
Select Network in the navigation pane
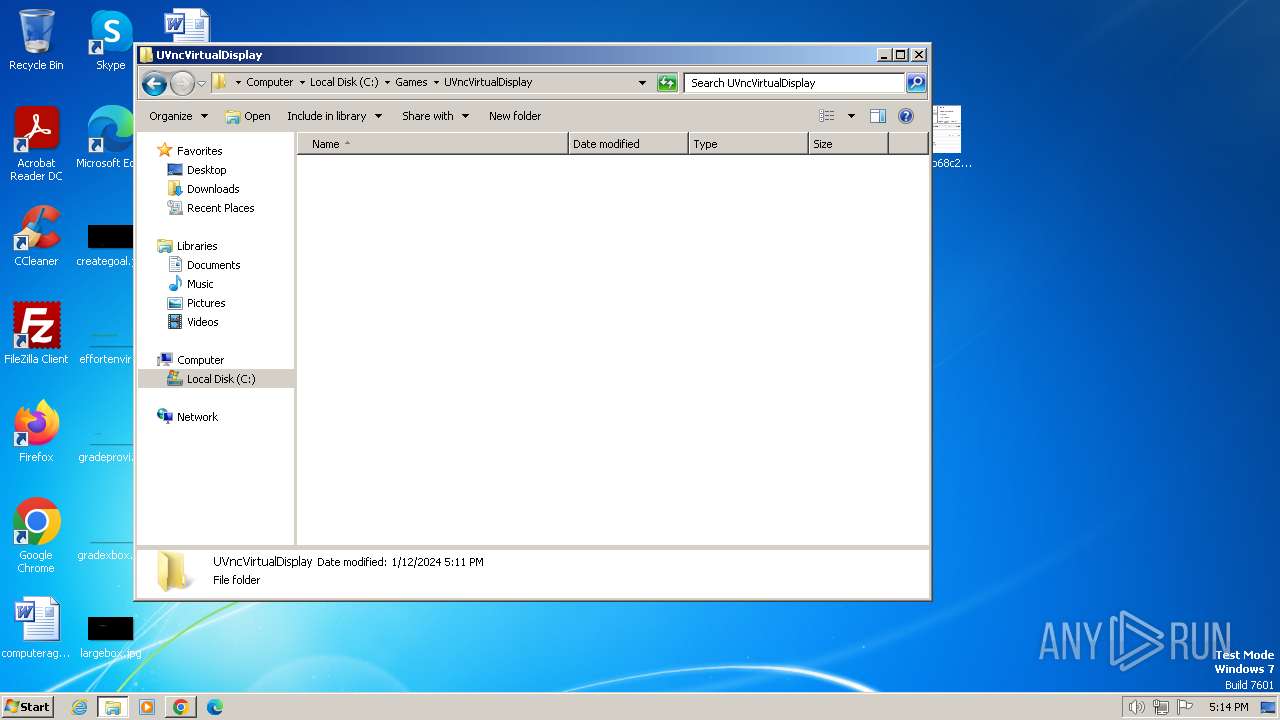(197, 417)
